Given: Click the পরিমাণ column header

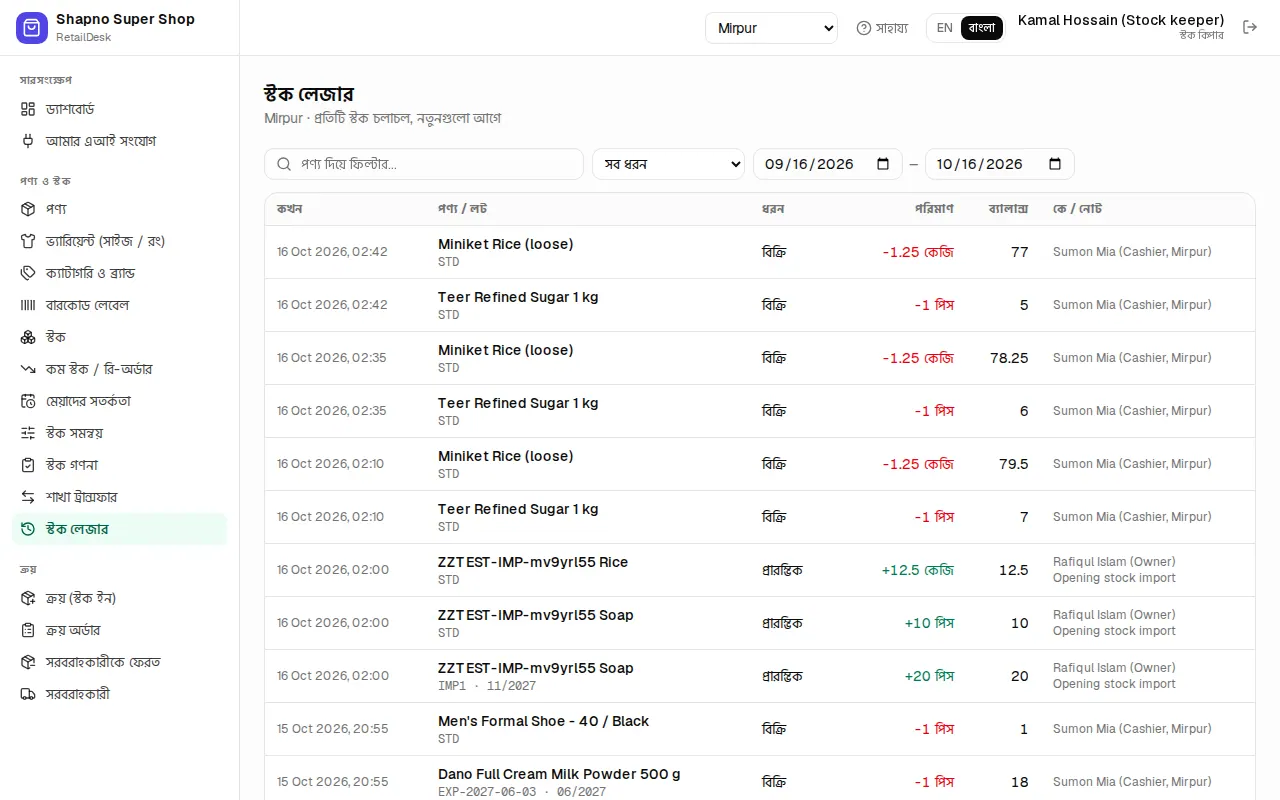Looking at the screenshot, I should click(934, 209).
